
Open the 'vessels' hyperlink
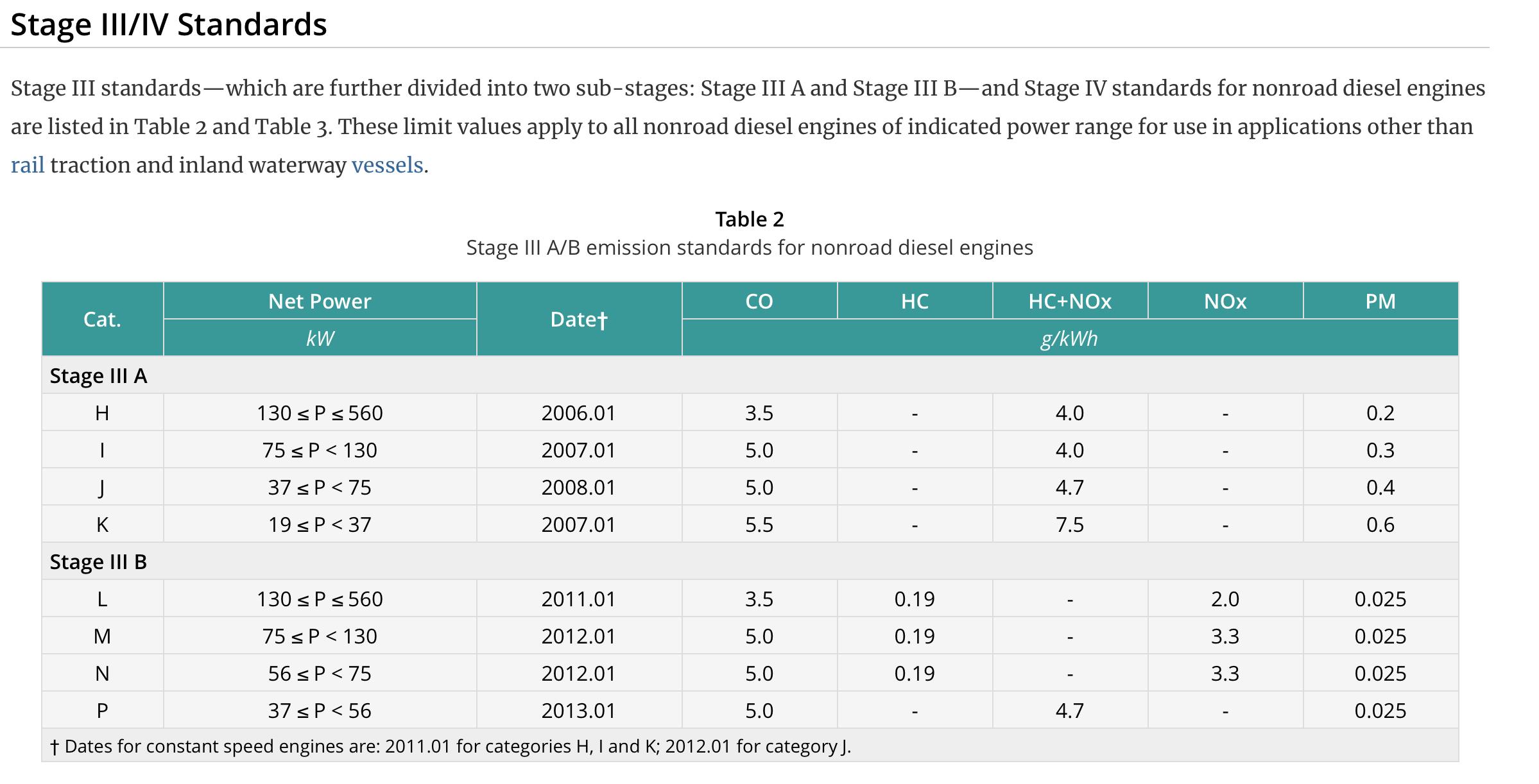pos(387,166)
